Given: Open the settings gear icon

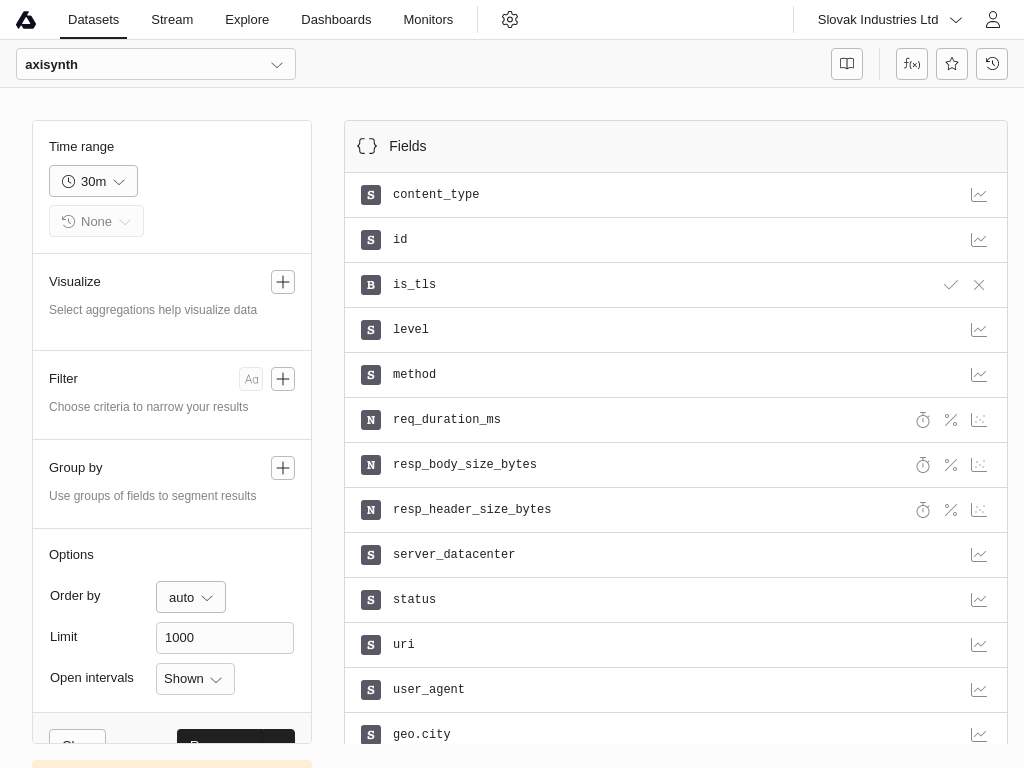Looking at the screenshot, I should (510, 20).
